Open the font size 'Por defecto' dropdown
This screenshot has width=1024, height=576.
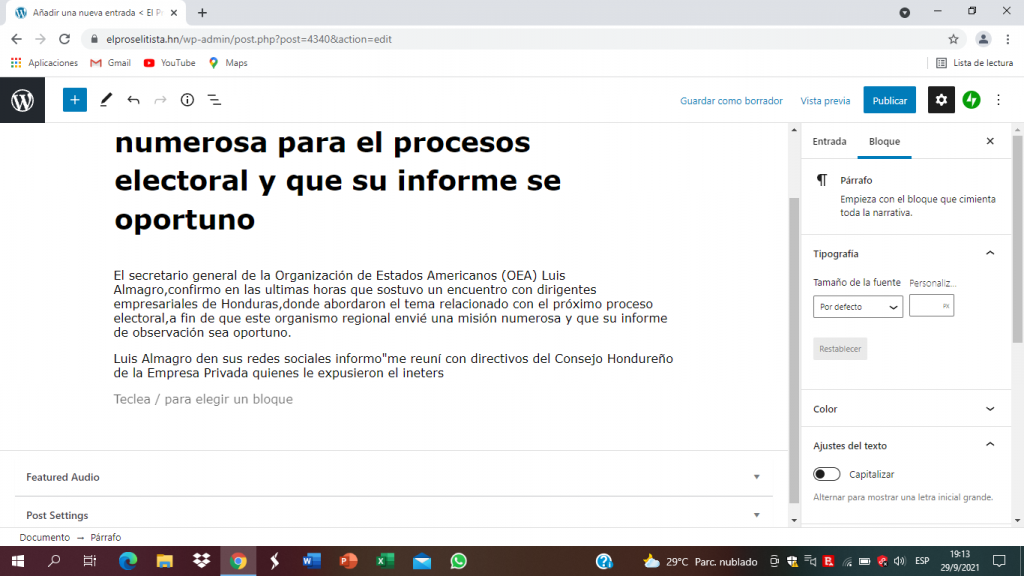pyautogui.click(x=858, y=307)
